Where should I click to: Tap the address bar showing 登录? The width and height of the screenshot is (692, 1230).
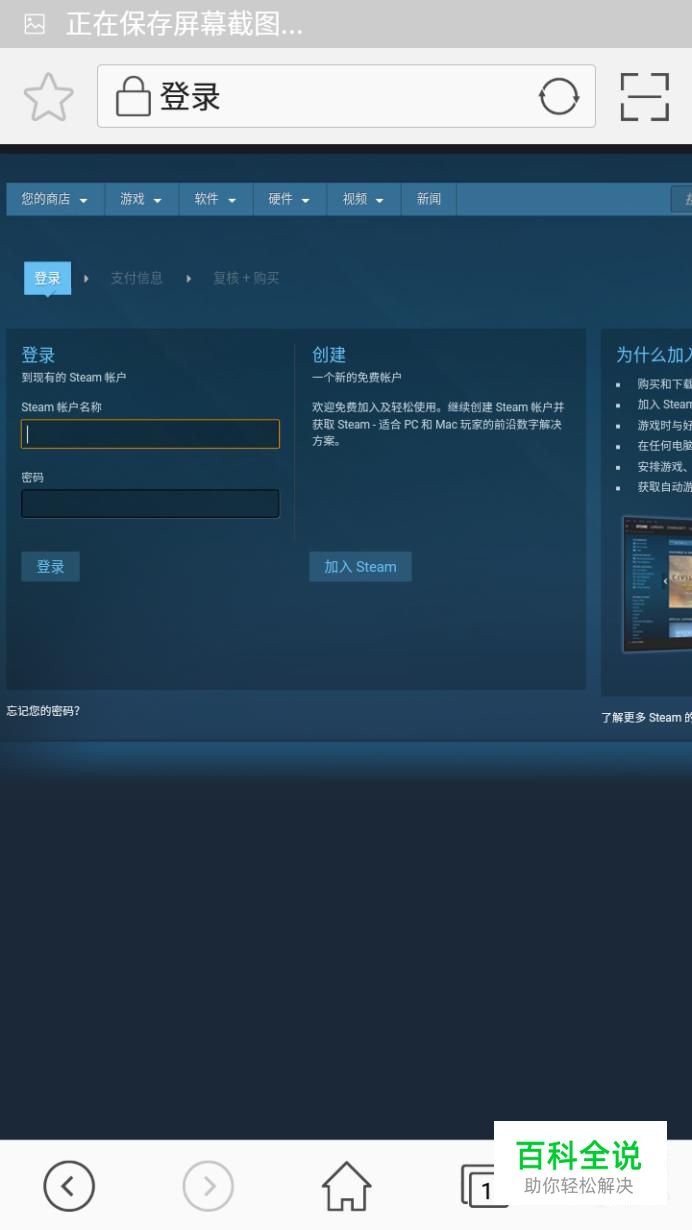346,96
